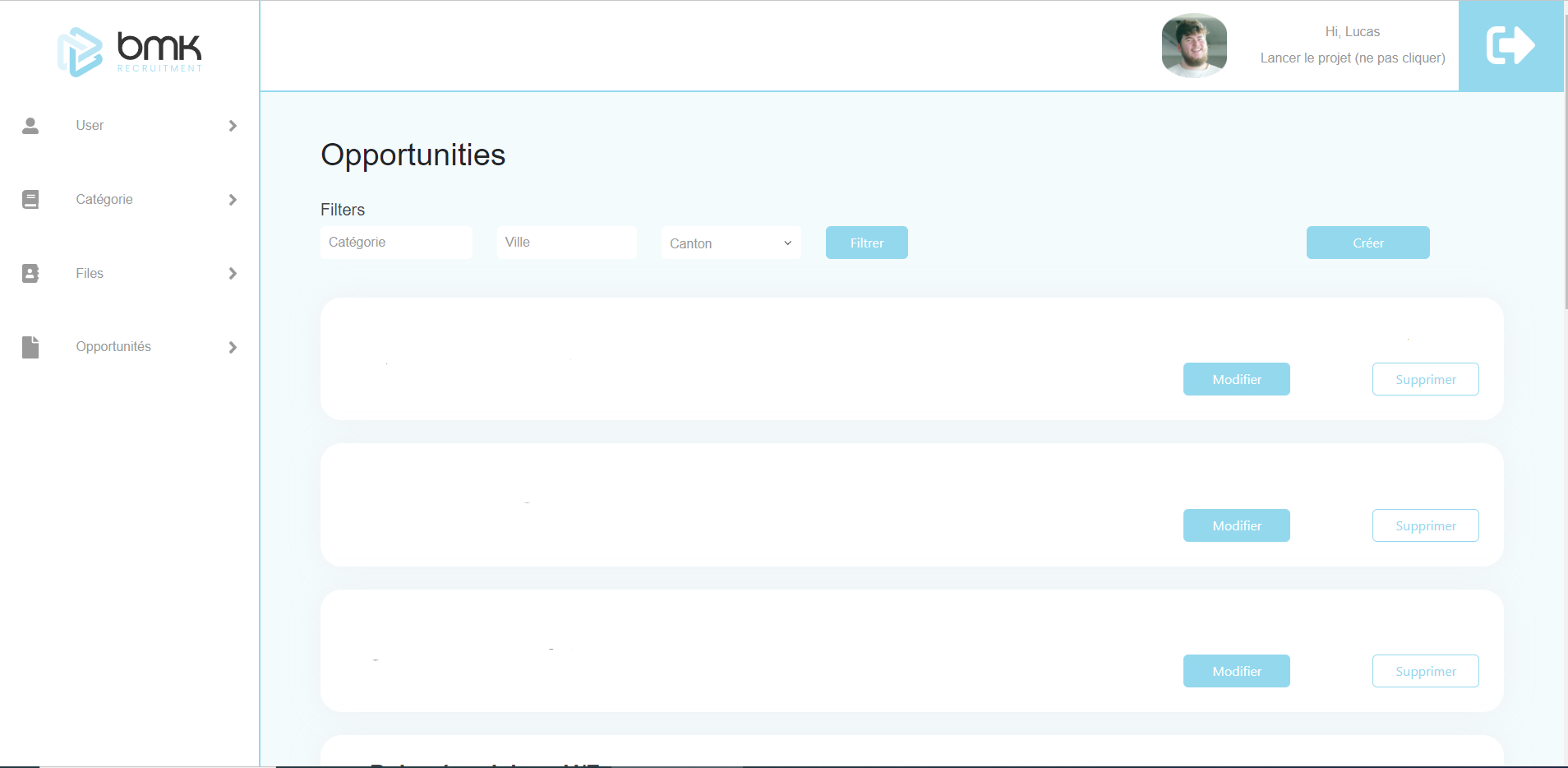Click the Files contact-book icon in sidebar
This screenshot has width=1568, height=768.
[30, 273]
